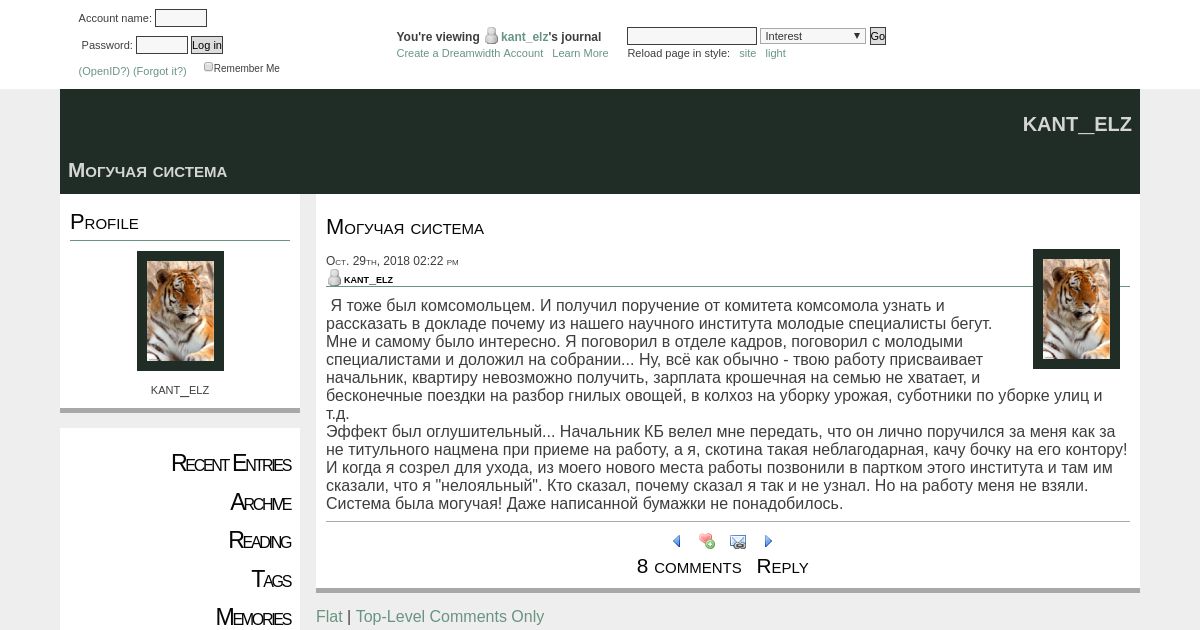Open the Tags sidebar link
1200x630 pixels.
pyautogui.click(x=271, y=579)
